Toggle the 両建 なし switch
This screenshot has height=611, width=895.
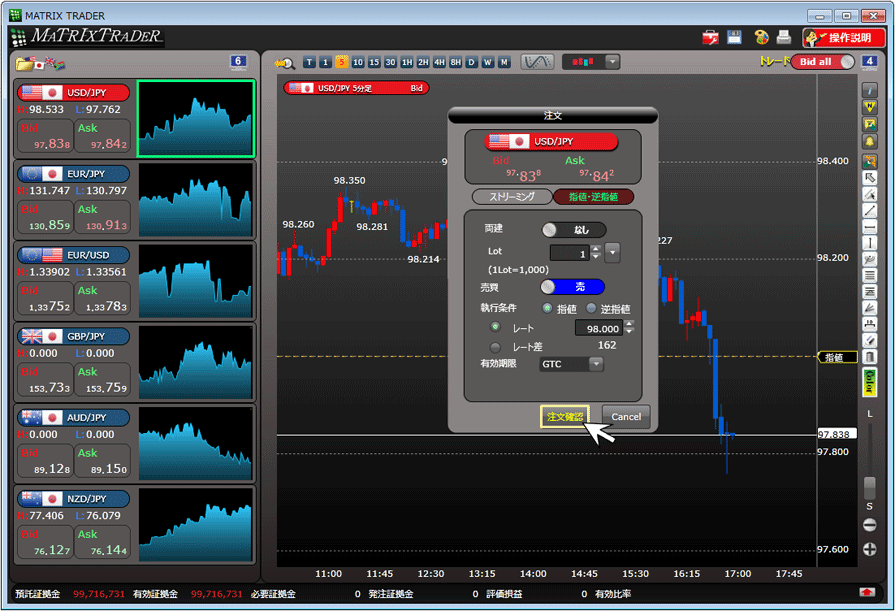[x=574, y=230]
